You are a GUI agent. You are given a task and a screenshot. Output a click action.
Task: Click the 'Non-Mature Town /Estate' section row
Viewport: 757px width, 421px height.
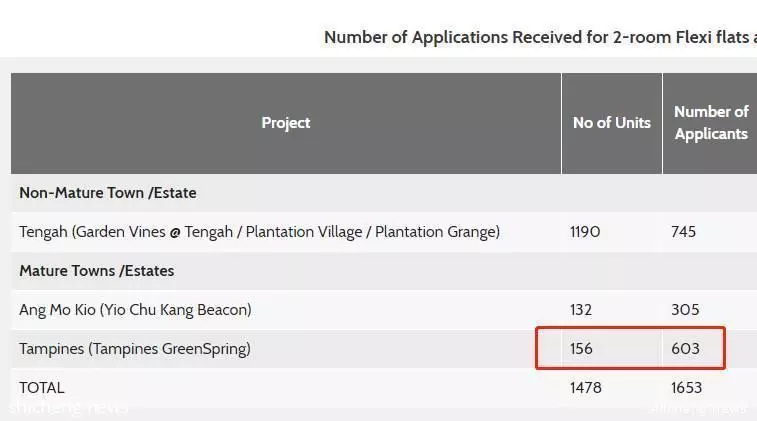click(384, 193)
